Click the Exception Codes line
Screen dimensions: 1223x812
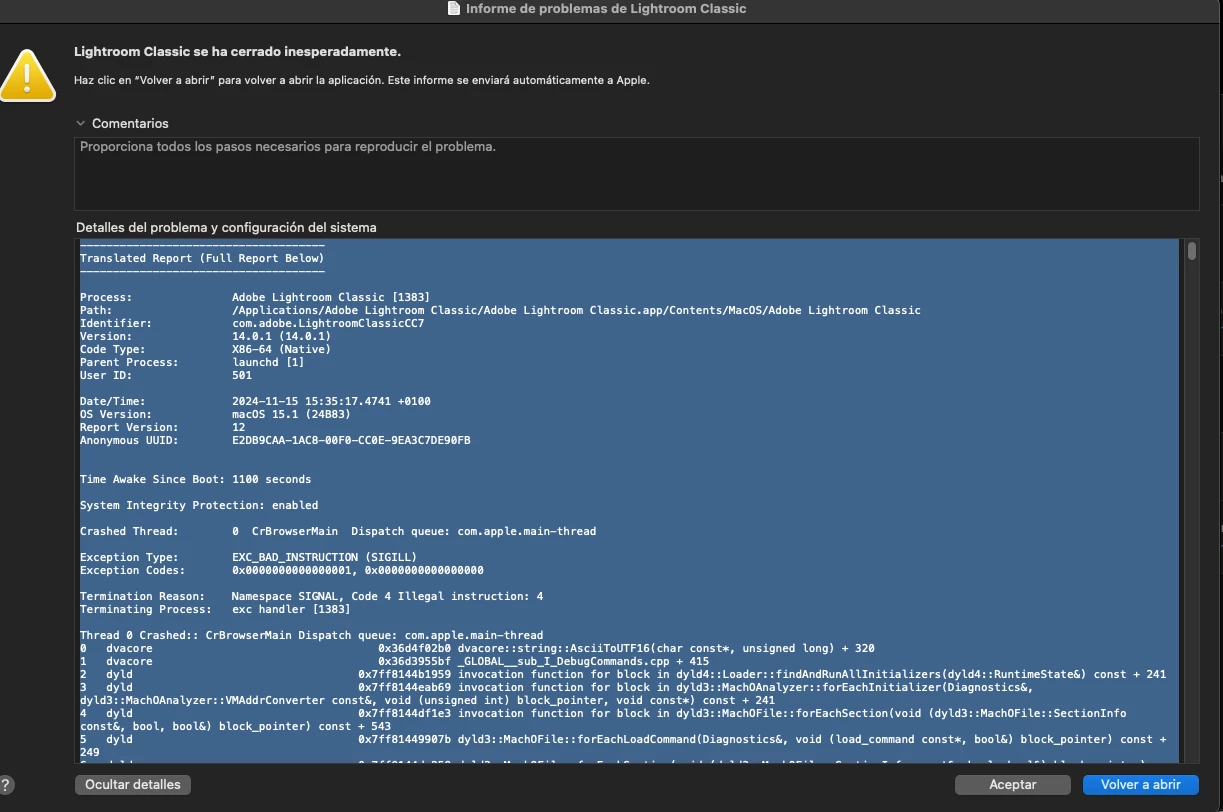[x=282, y=570]
